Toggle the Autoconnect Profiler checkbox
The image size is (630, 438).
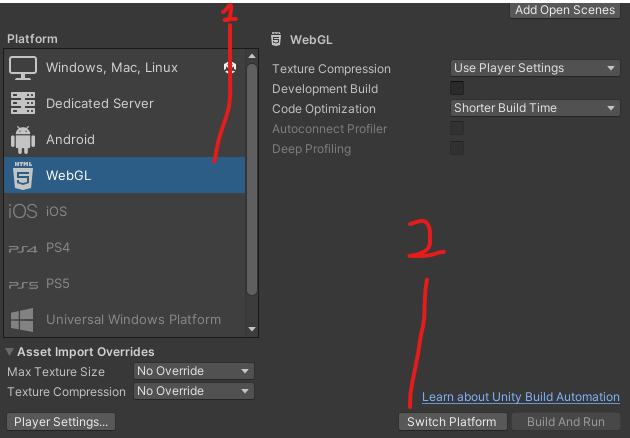(x=457, y=129)
